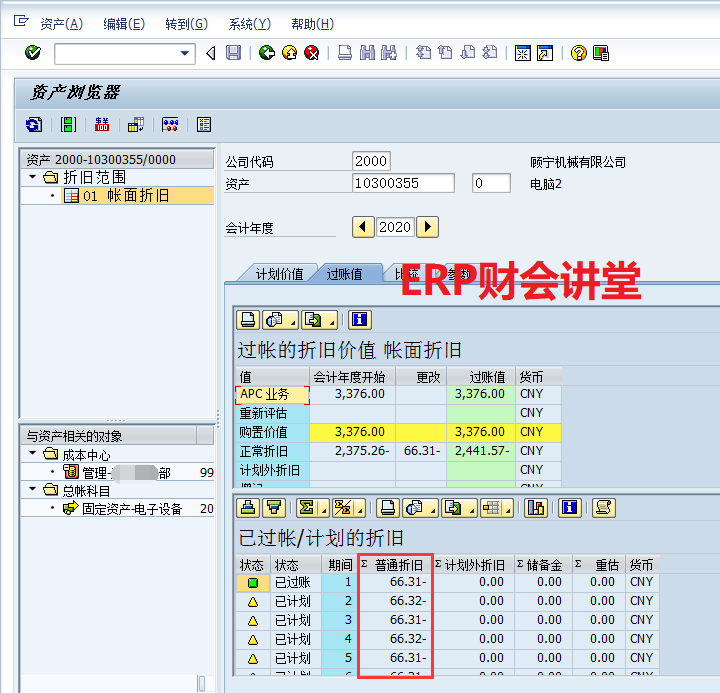Image resolution: width=720 pixels, height=693 pixels.
Task: Click the green Back arrow icon
Action: (266, 53)
